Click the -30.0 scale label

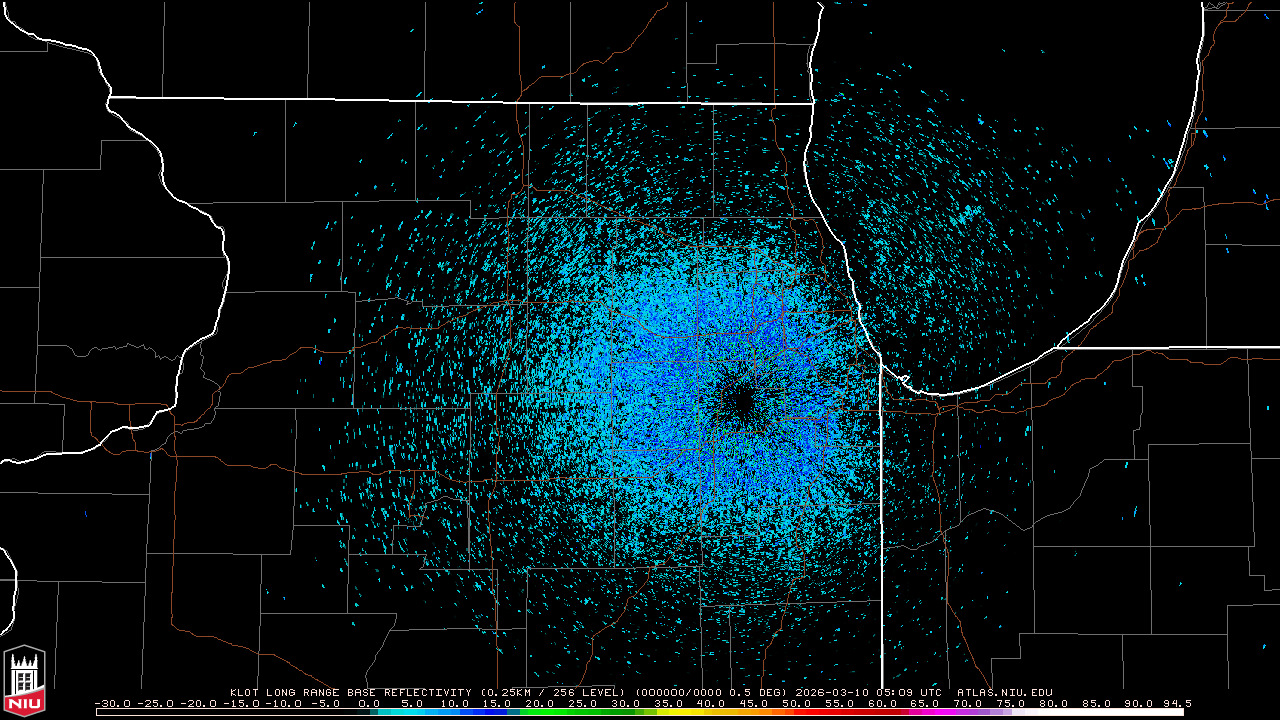pos(112,704)
